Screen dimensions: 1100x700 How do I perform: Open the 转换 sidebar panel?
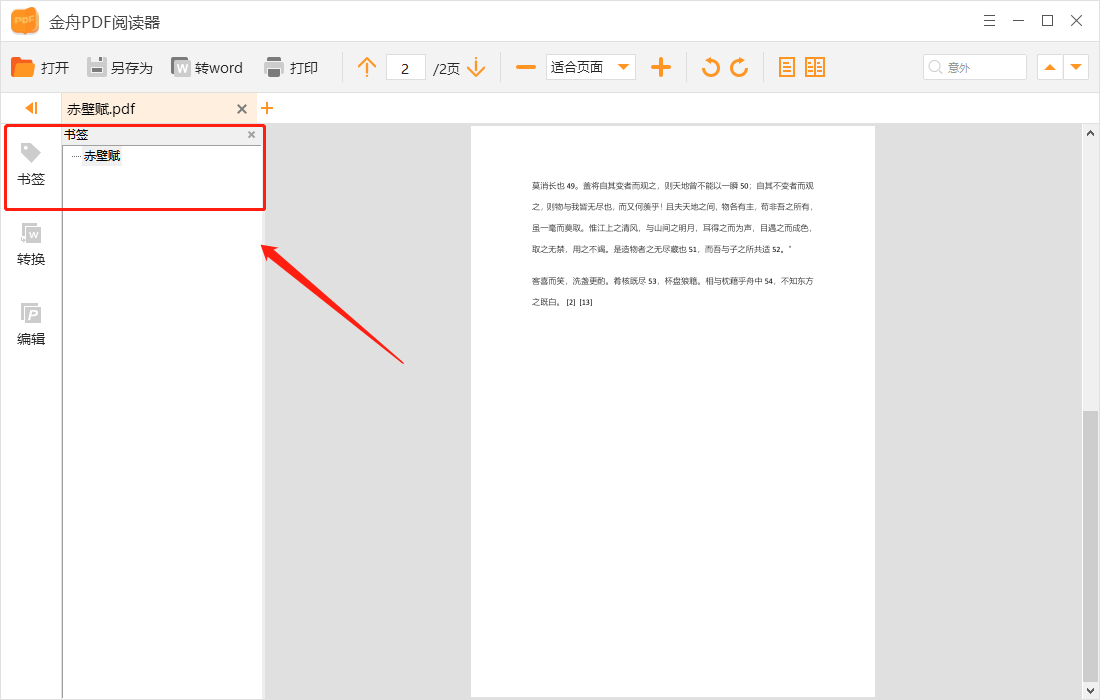[x=31, y=245]
